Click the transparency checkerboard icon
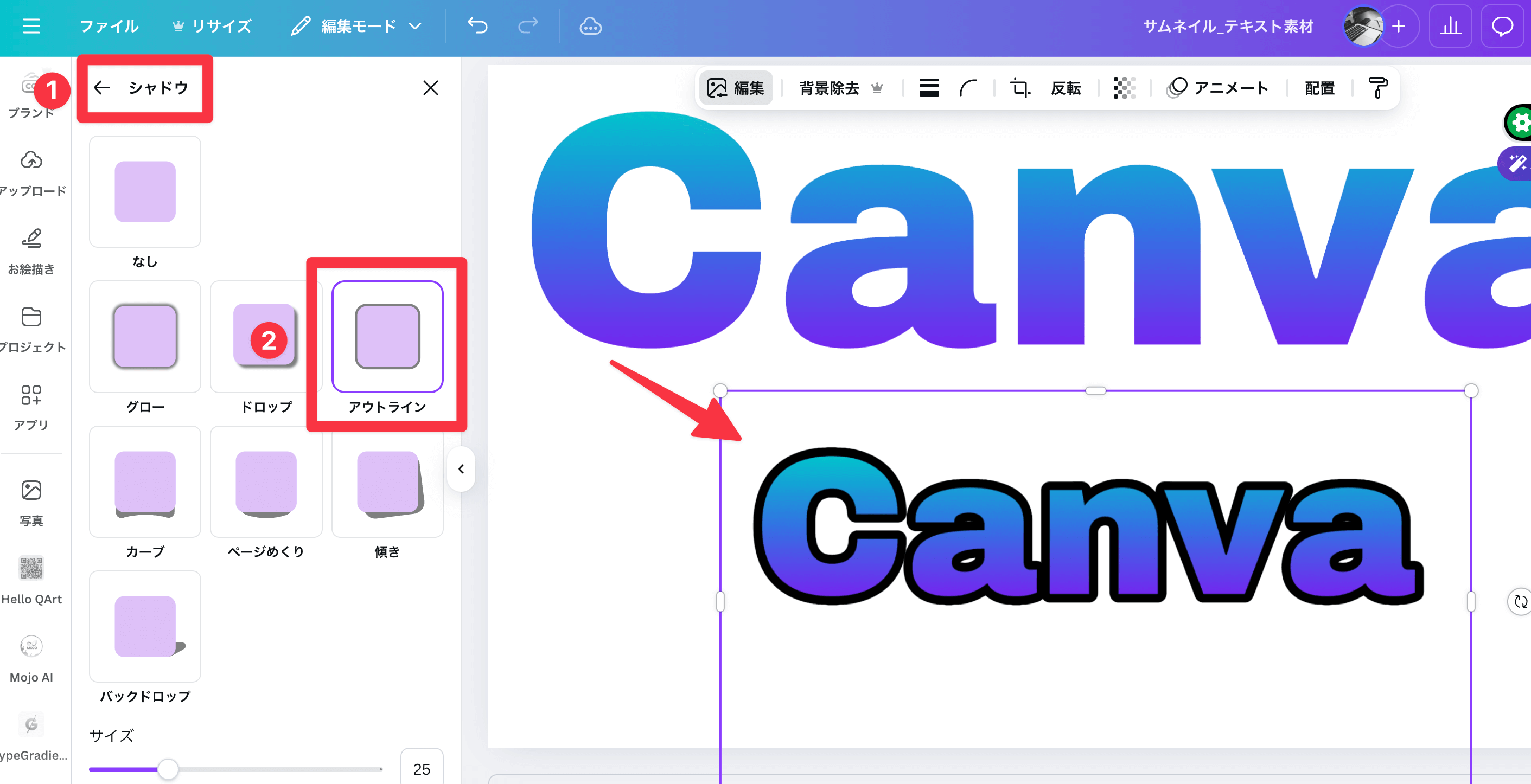 (1124, 88)
